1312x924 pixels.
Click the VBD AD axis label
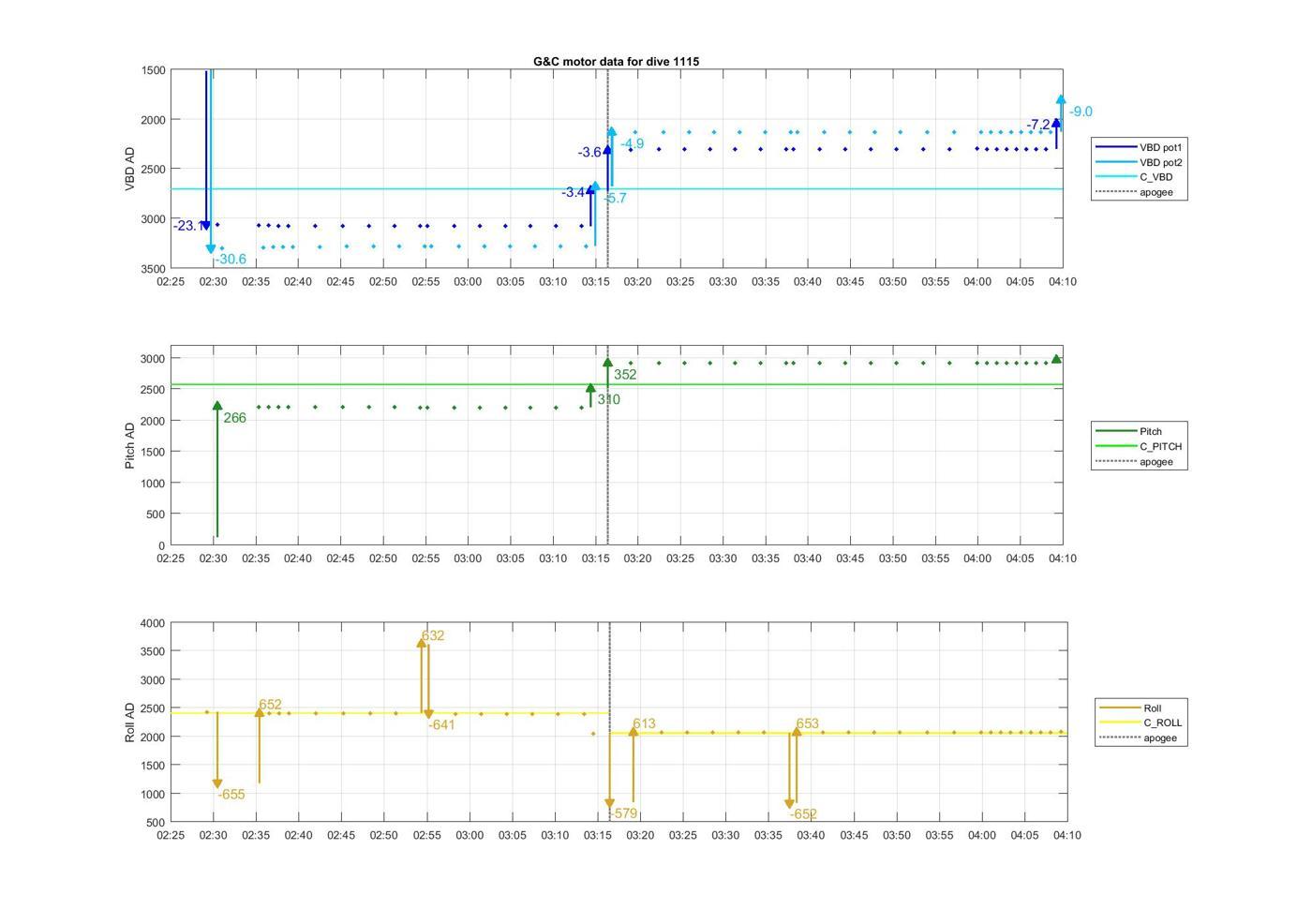129,170
